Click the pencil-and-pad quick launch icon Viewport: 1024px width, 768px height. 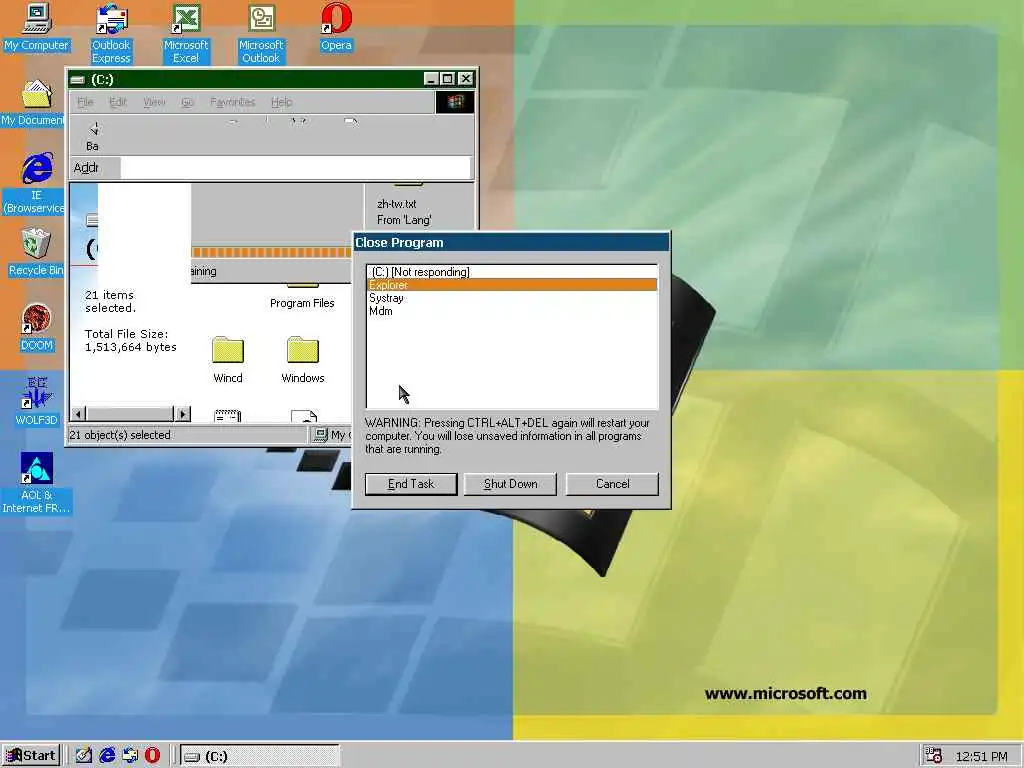pyautogui.click(x=83, y=755)
